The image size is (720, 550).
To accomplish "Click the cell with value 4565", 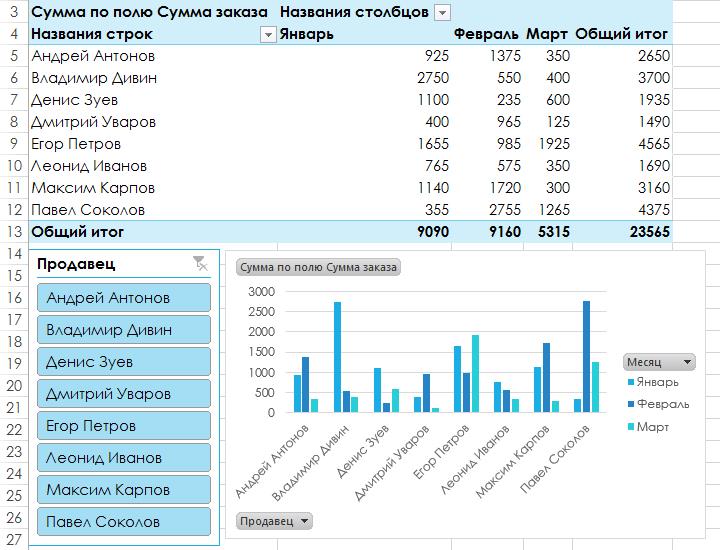I will coord(622,144).
